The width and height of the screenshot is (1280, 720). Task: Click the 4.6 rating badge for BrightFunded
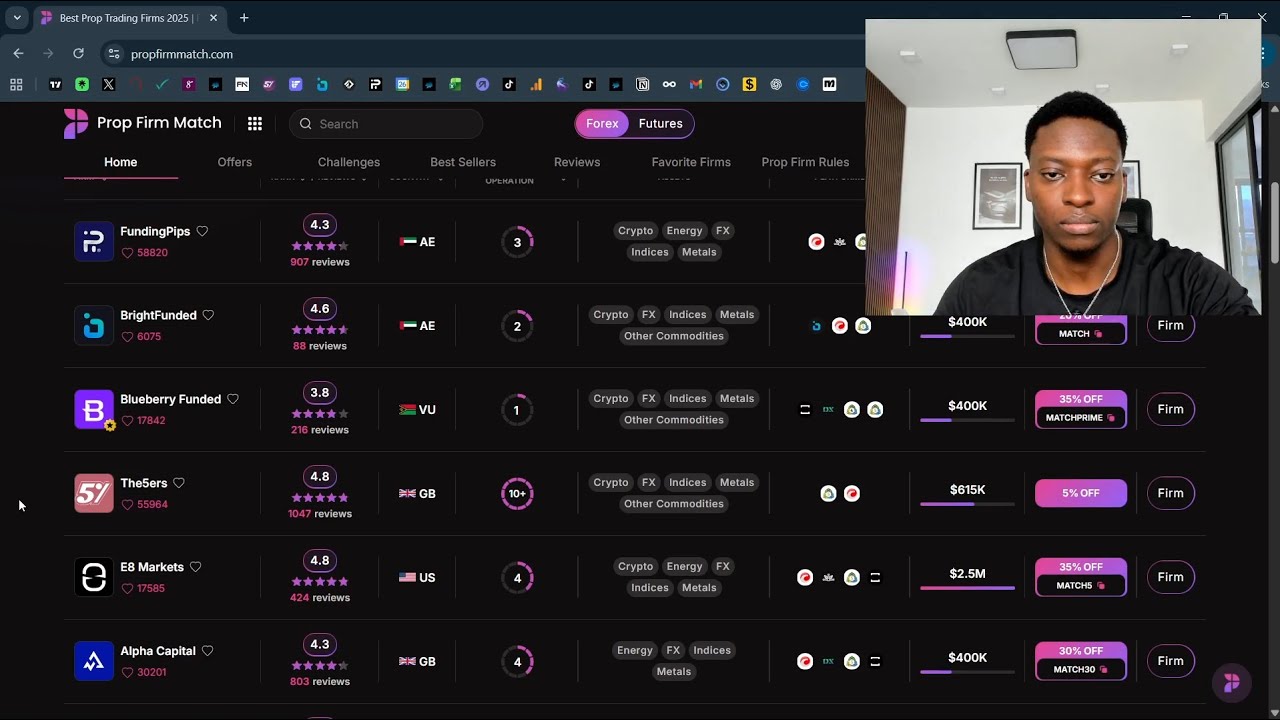click(x=320, y=308)
